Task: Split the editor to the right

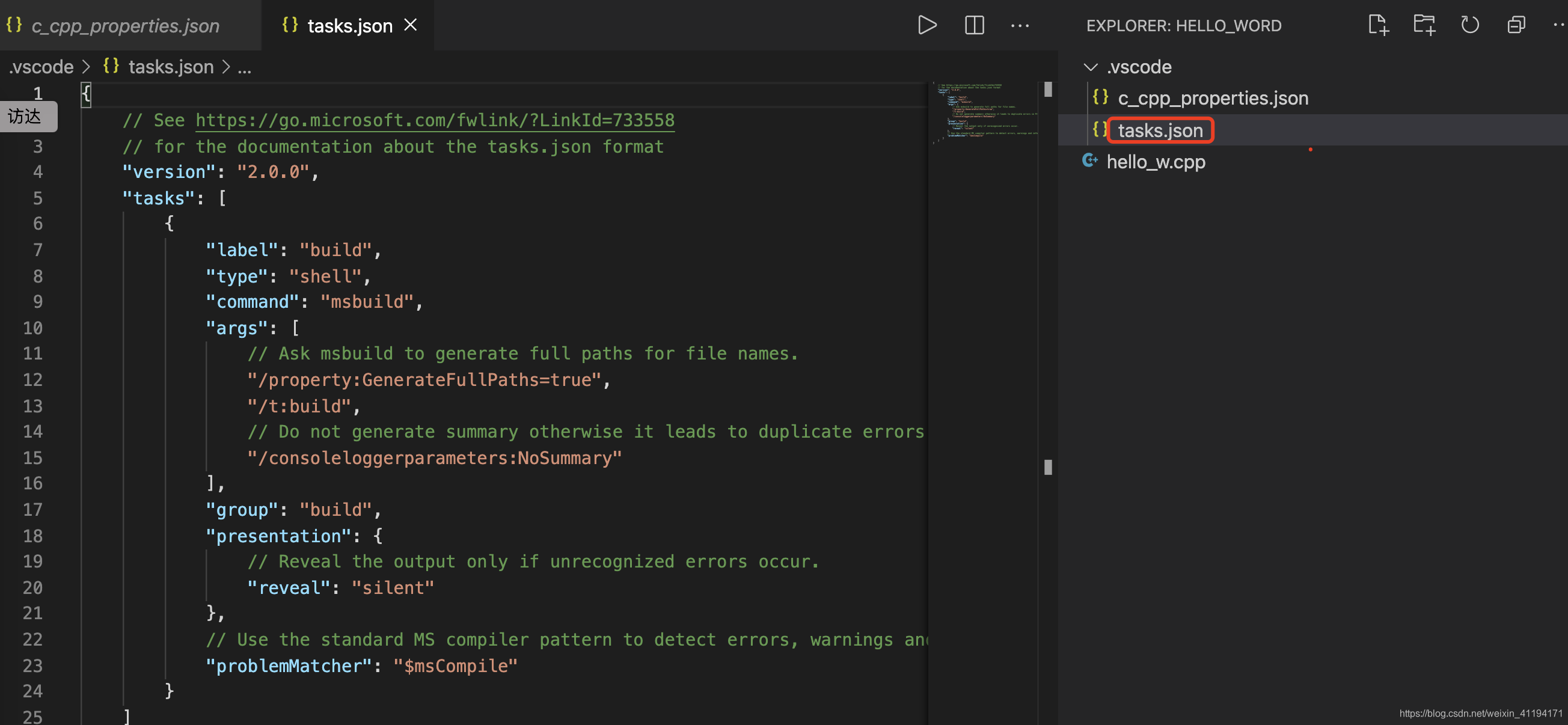Action: pyautogui.click(x=974, y=25)
